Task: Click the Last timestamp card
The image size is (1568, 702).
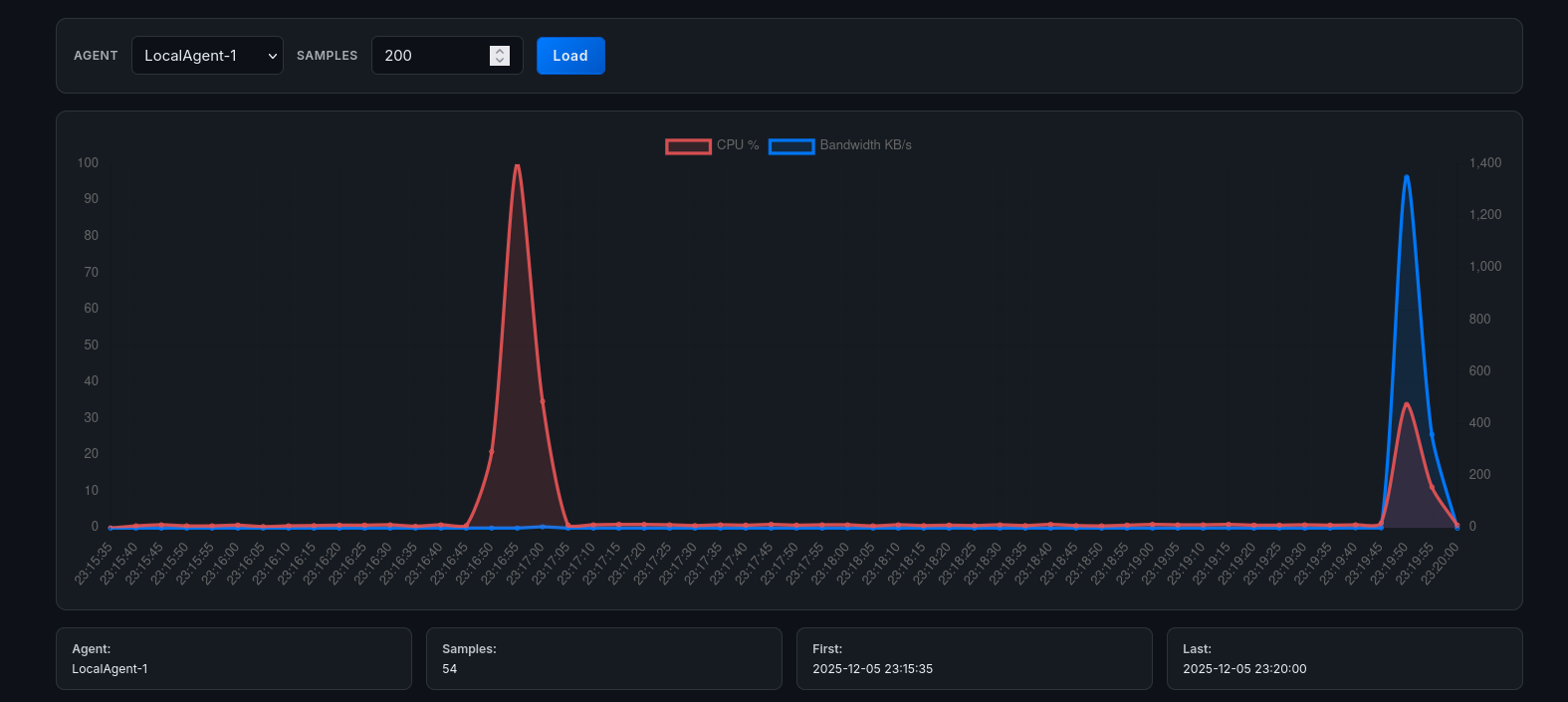Action: [x=1344, y=658]
